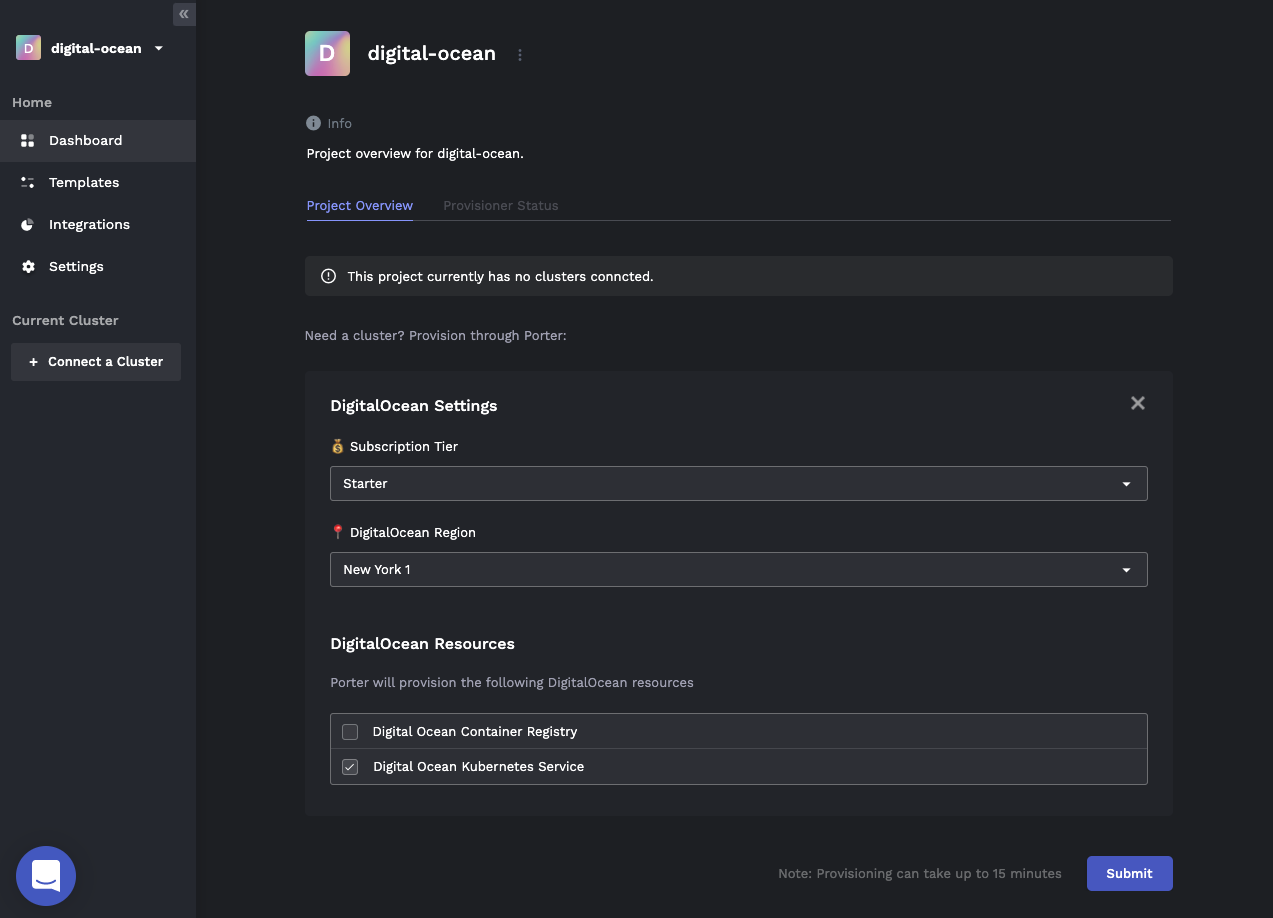This screenshot has width=1273, height=918.
Task: Open the project options three-dot menu
Action: point(520,55)
